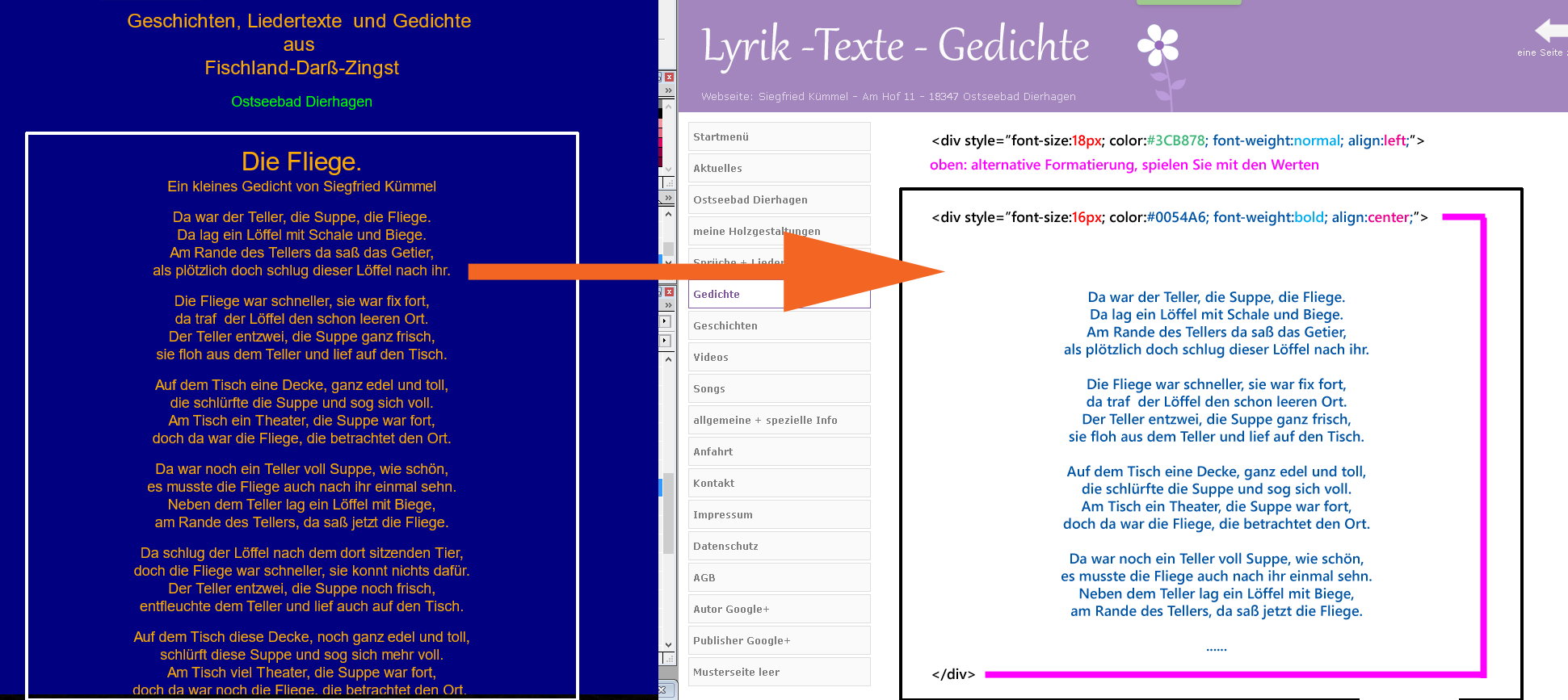Click 'Fischland-Darß-Zingst' in the blue header
Viewport: 1568px width, 700px height.
click(301, 68)
